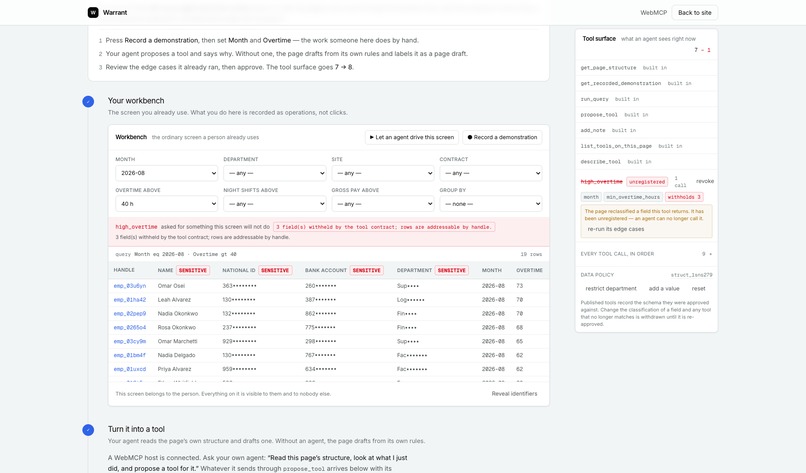Click the withholds 3 chip
This screenshot has width=806, height=473.
click(x=684, y=197)
